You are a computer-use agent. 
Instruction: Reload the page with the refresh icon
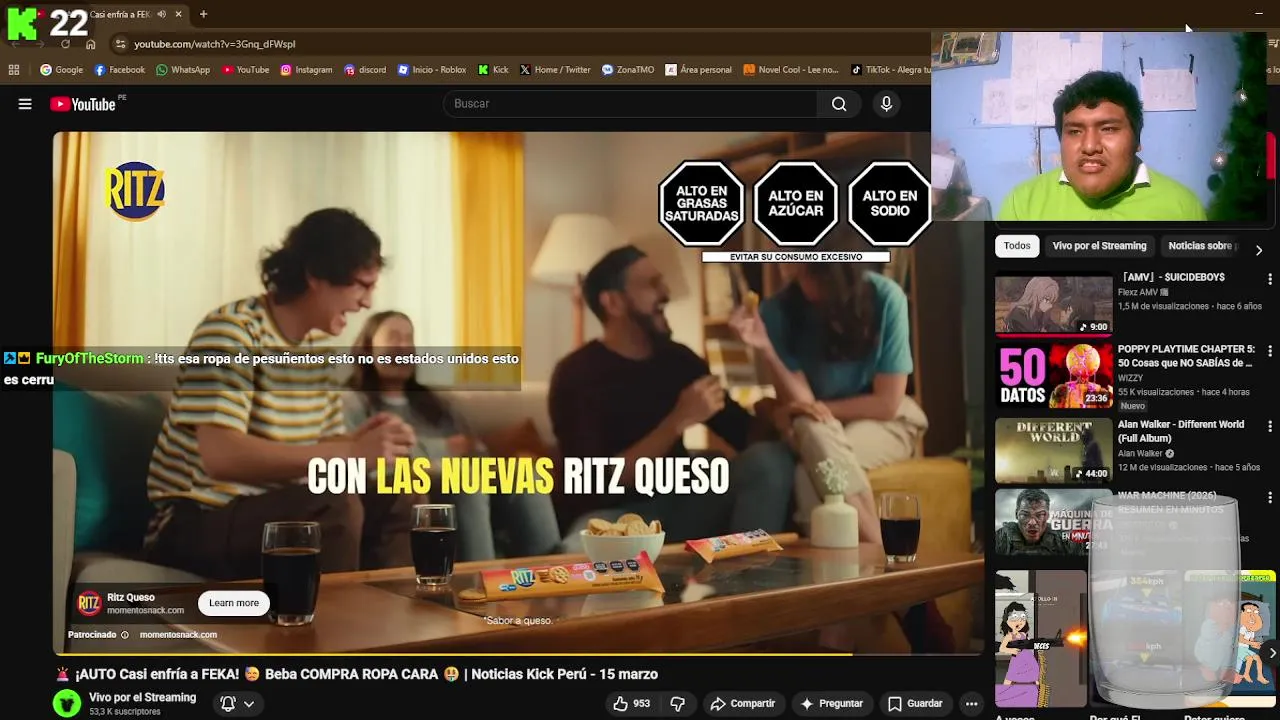65,44
